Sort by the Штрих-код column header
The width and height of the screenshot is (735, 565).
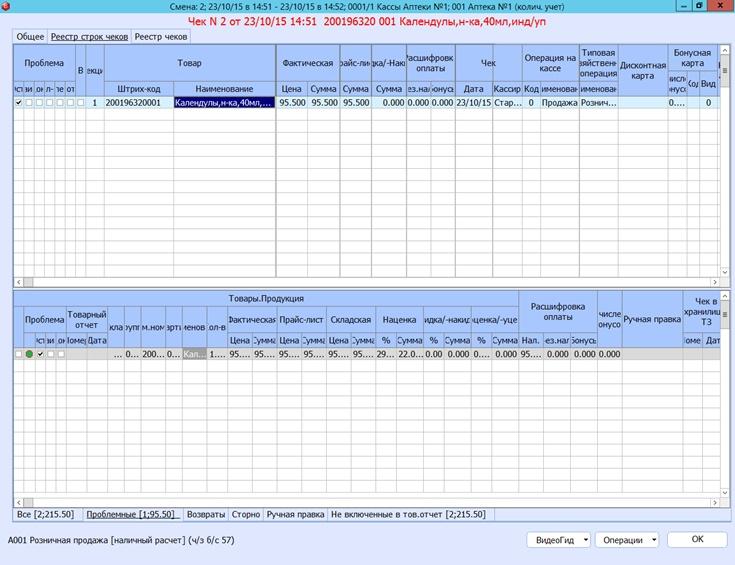click(x=139, y=89)
